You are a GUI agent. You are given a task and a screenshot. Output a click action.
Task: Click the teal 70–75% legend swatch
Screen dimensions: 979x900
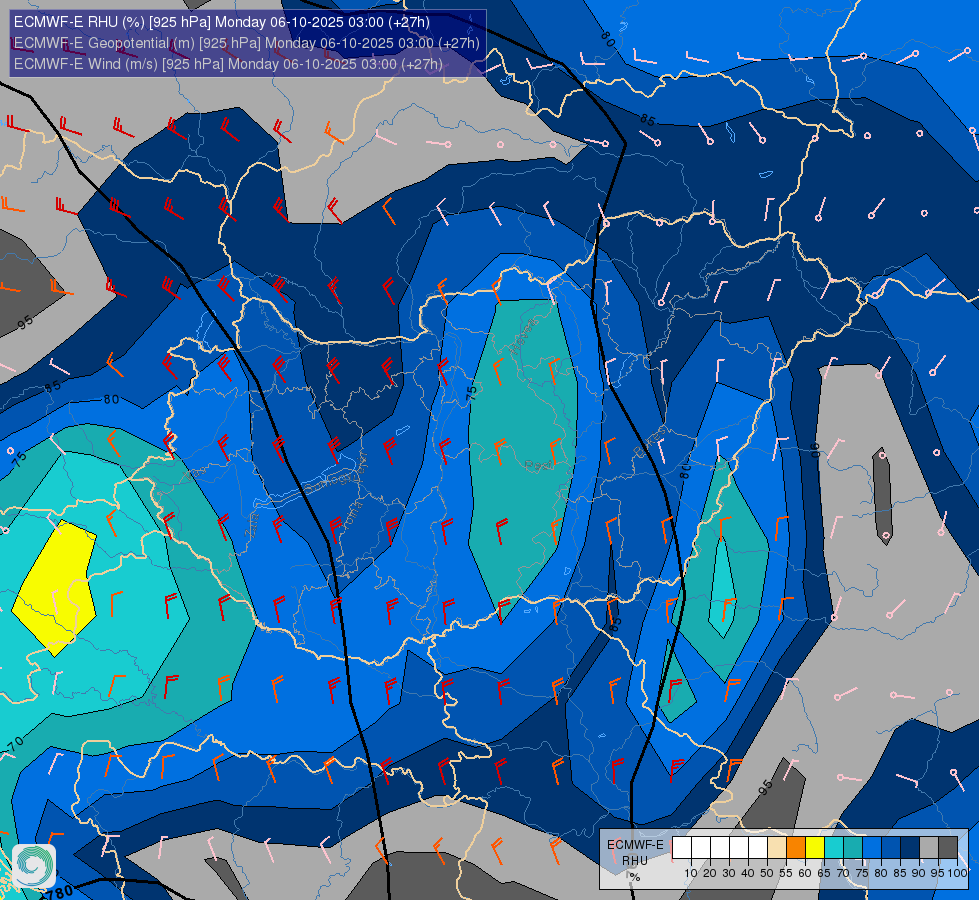pyautogui.click(x=853, y=848)
